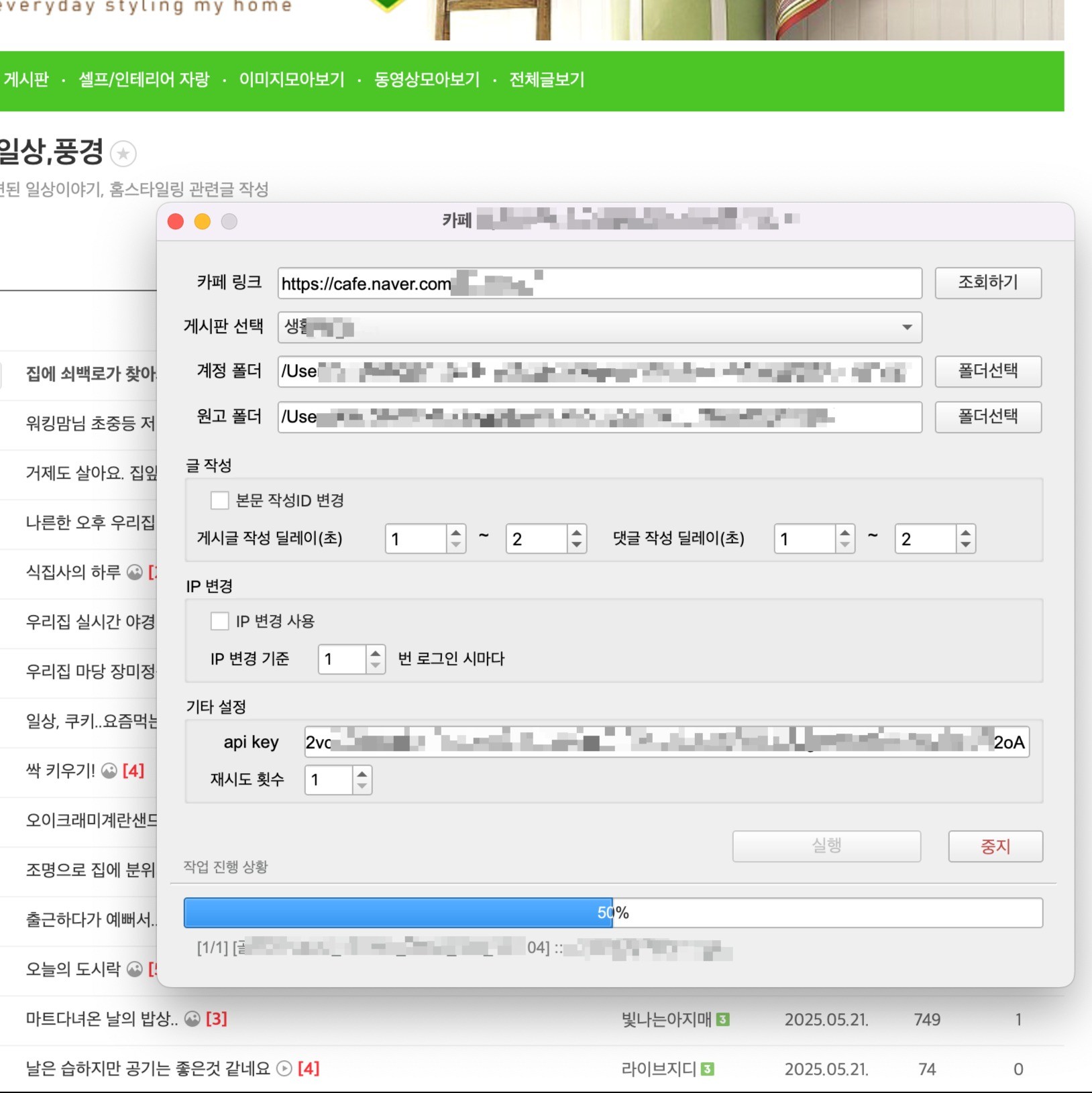
Task: Click the 조회하기 button
Action: [987, 282]
